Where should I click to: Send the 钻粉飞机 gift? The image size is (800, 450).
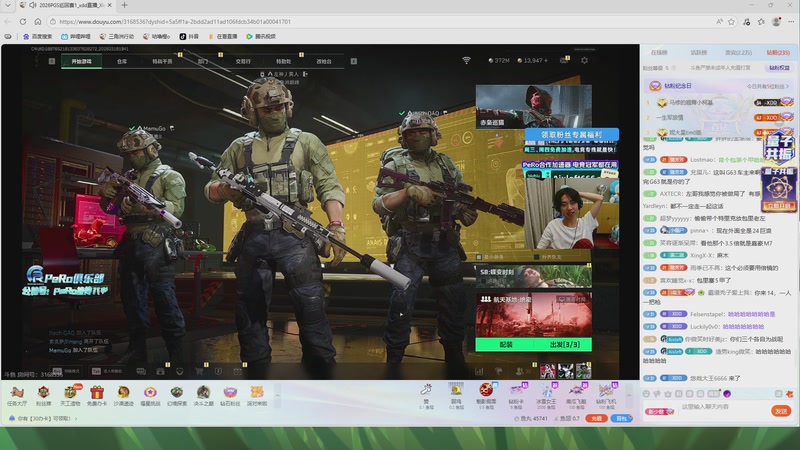[606, 396]
